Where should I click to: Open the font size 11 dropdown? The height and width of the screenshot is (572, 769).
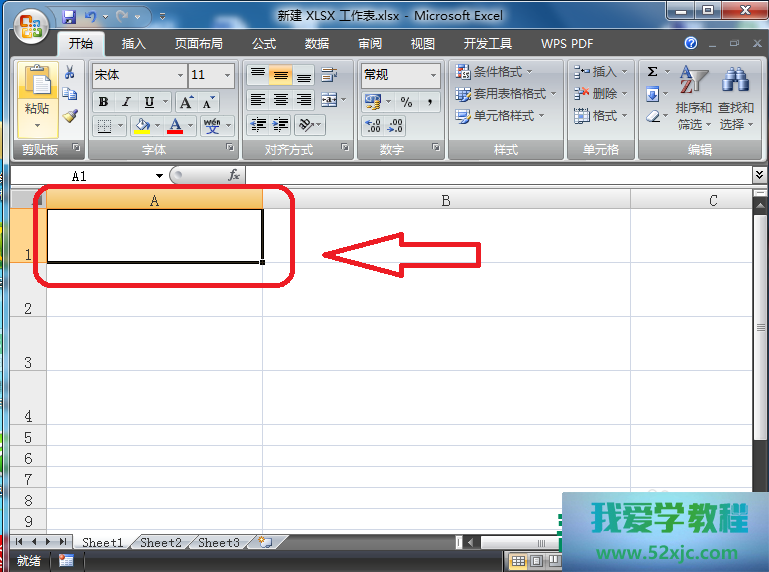coord(228,75)
